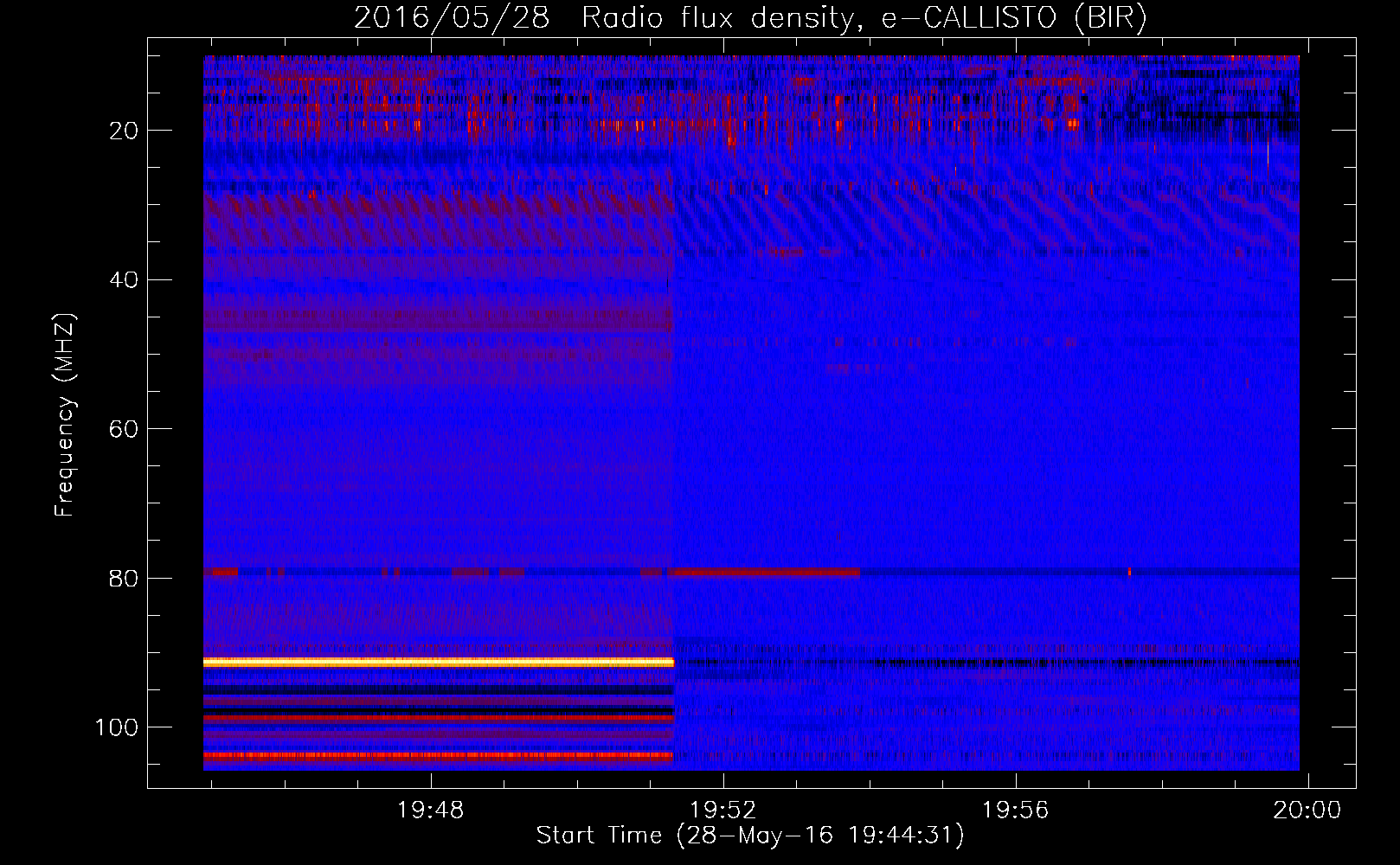This screenshot has width=1400, height=865.
Task: Click the 19:52 time tick label
Action: [x=722, y=811]
